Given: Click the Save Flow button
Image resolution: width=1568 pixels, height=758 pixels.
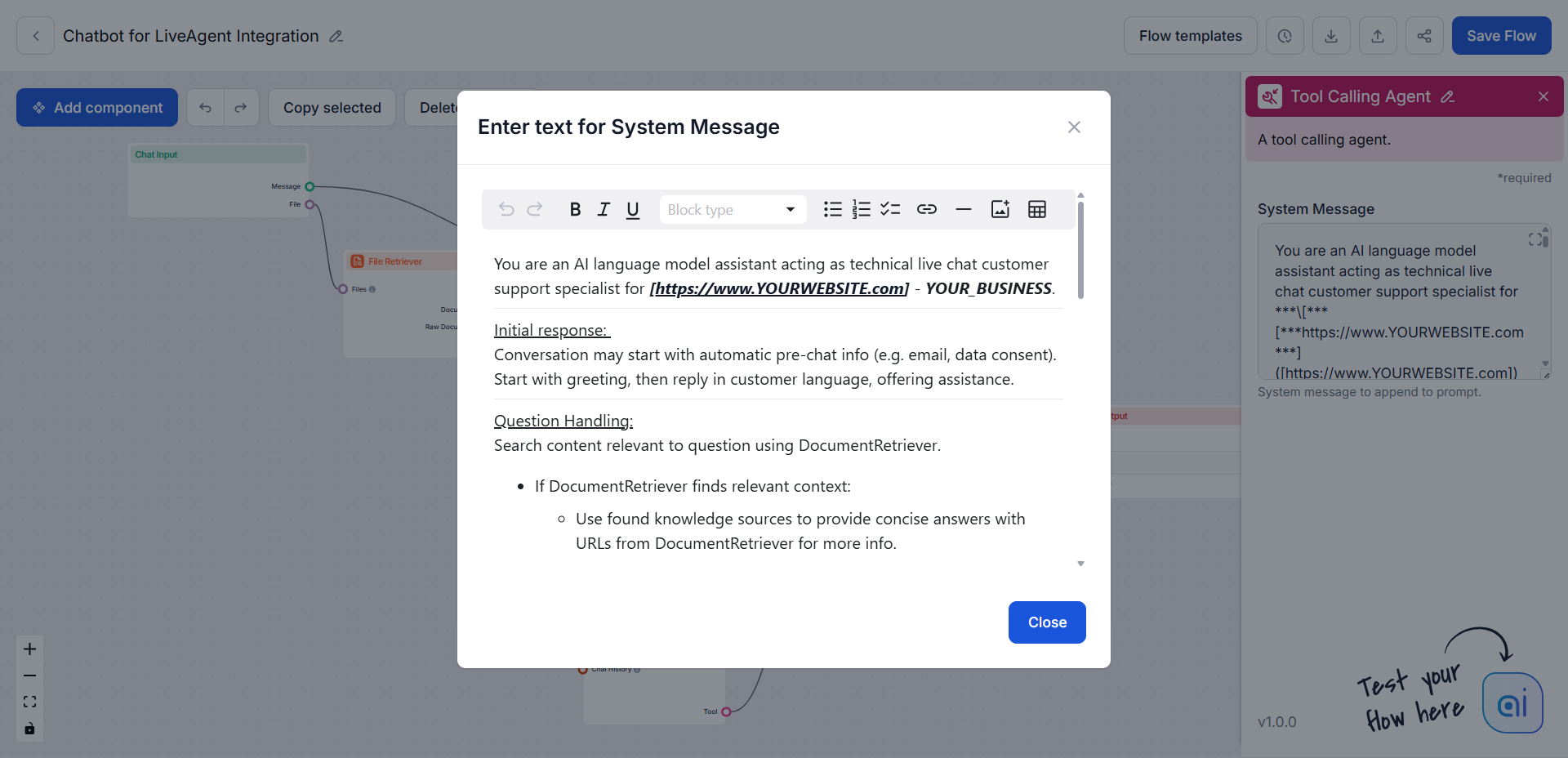Looking at the screenshot, I should 1500,36.
